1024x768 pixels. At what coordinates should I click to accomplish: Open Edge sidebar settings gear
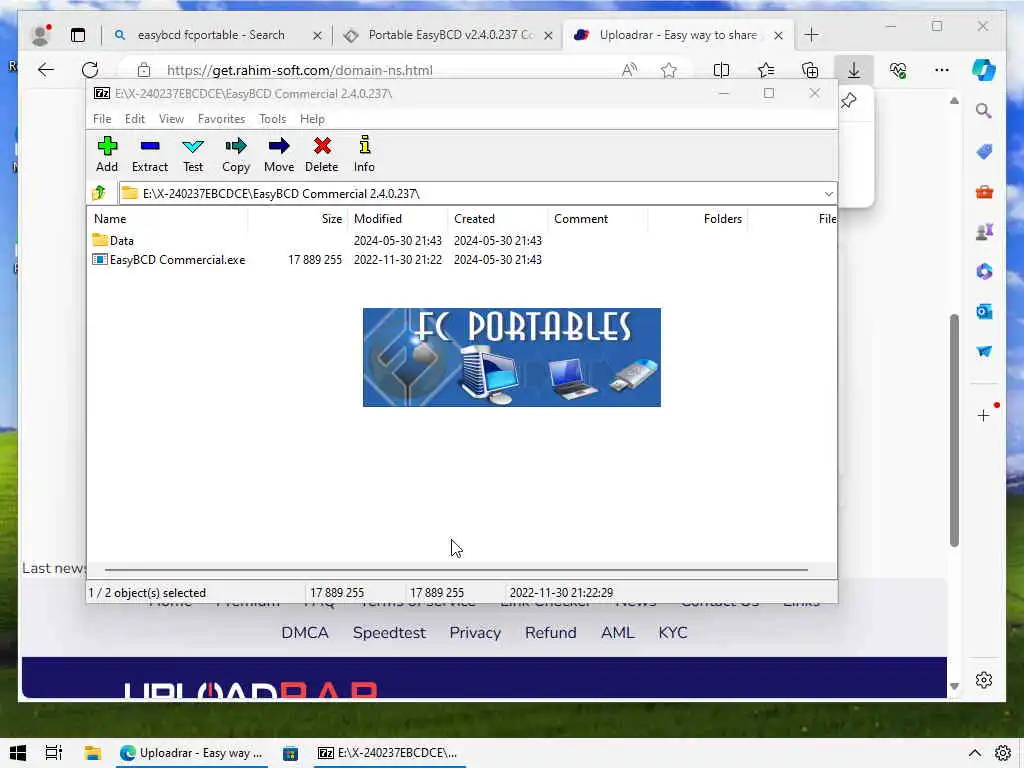[x=984, y=680]
